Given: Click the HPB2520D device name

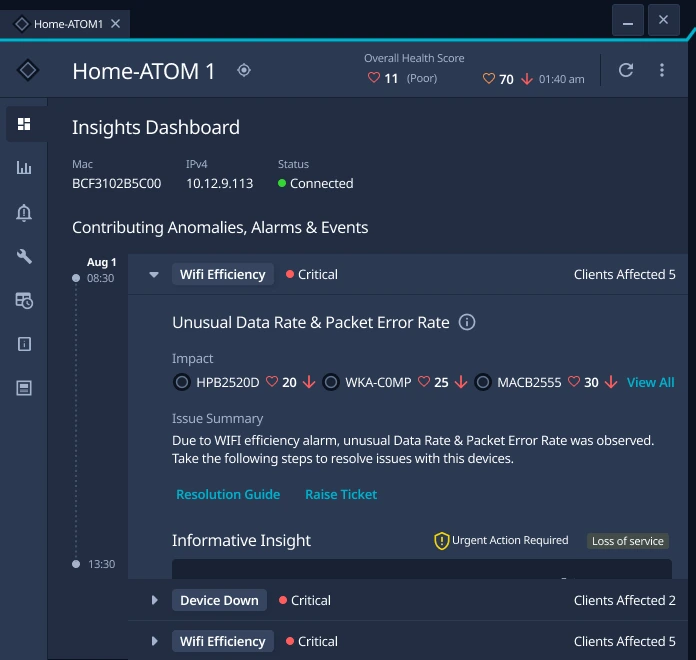Looking at the screenshot, I should pos(228,382).
